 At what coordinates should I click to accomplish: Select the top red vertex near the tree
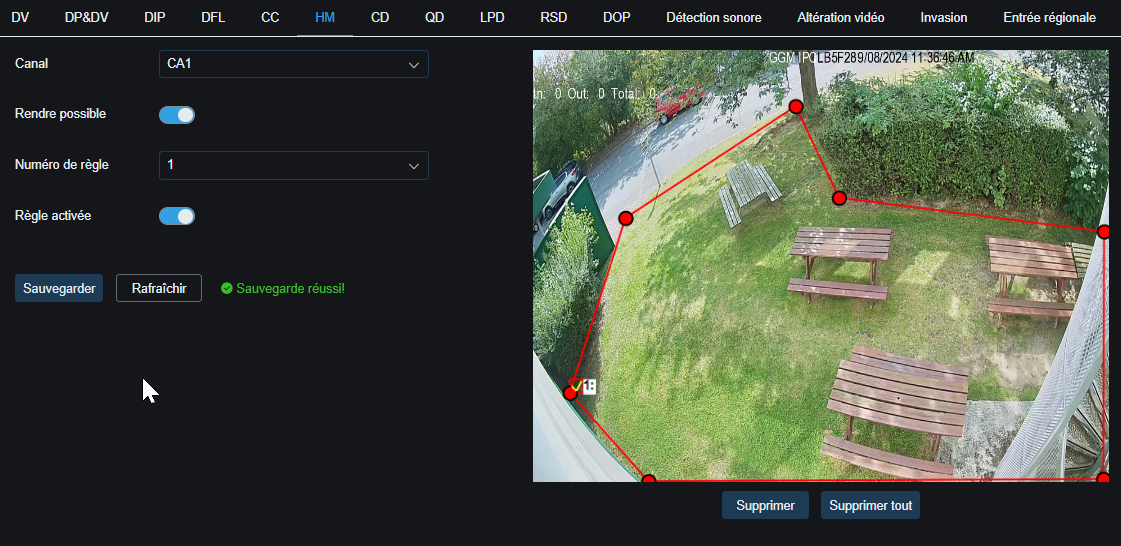click(796, 106)
